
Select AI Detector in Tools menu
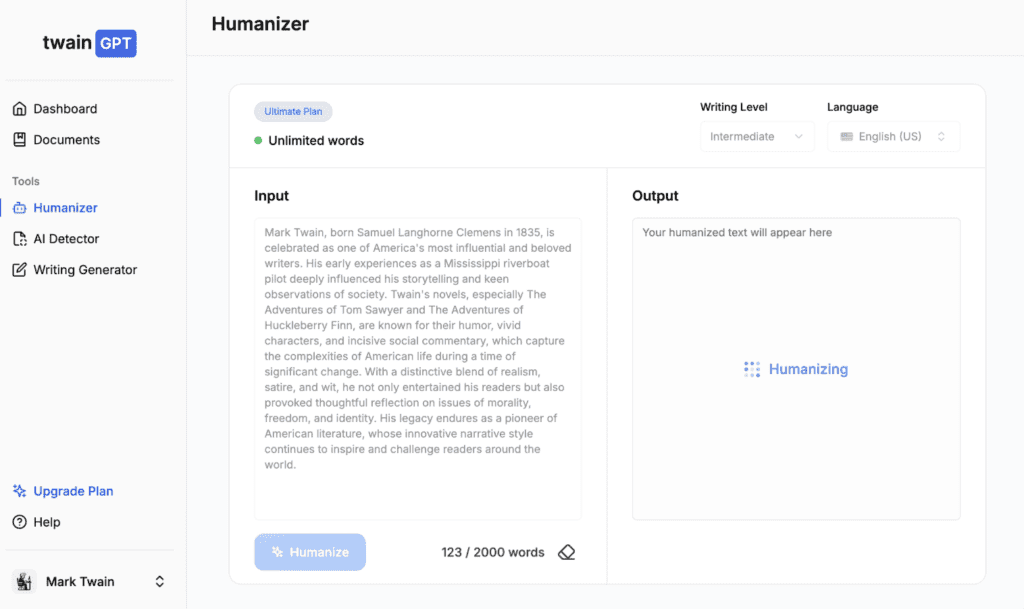pos(66,239)
